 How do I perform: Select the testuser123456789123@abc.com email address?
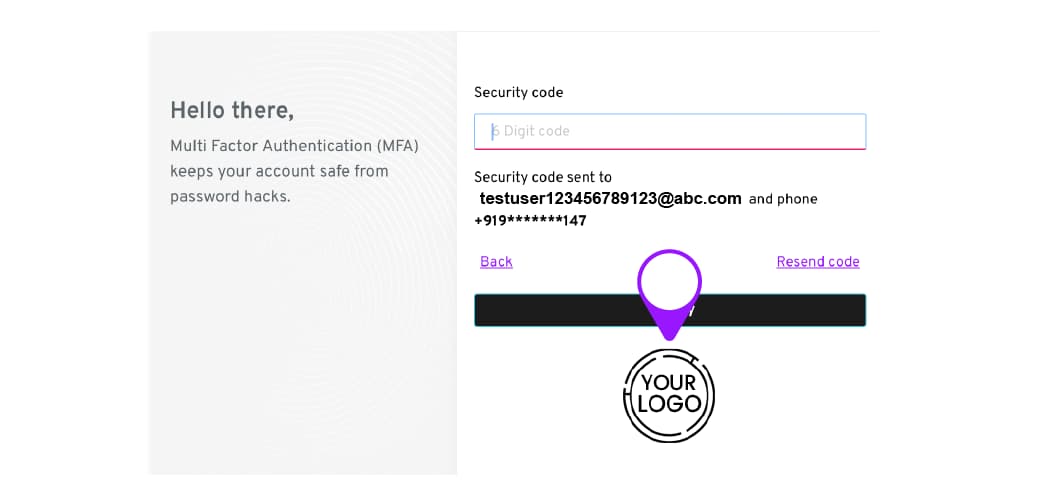[610, 198]
